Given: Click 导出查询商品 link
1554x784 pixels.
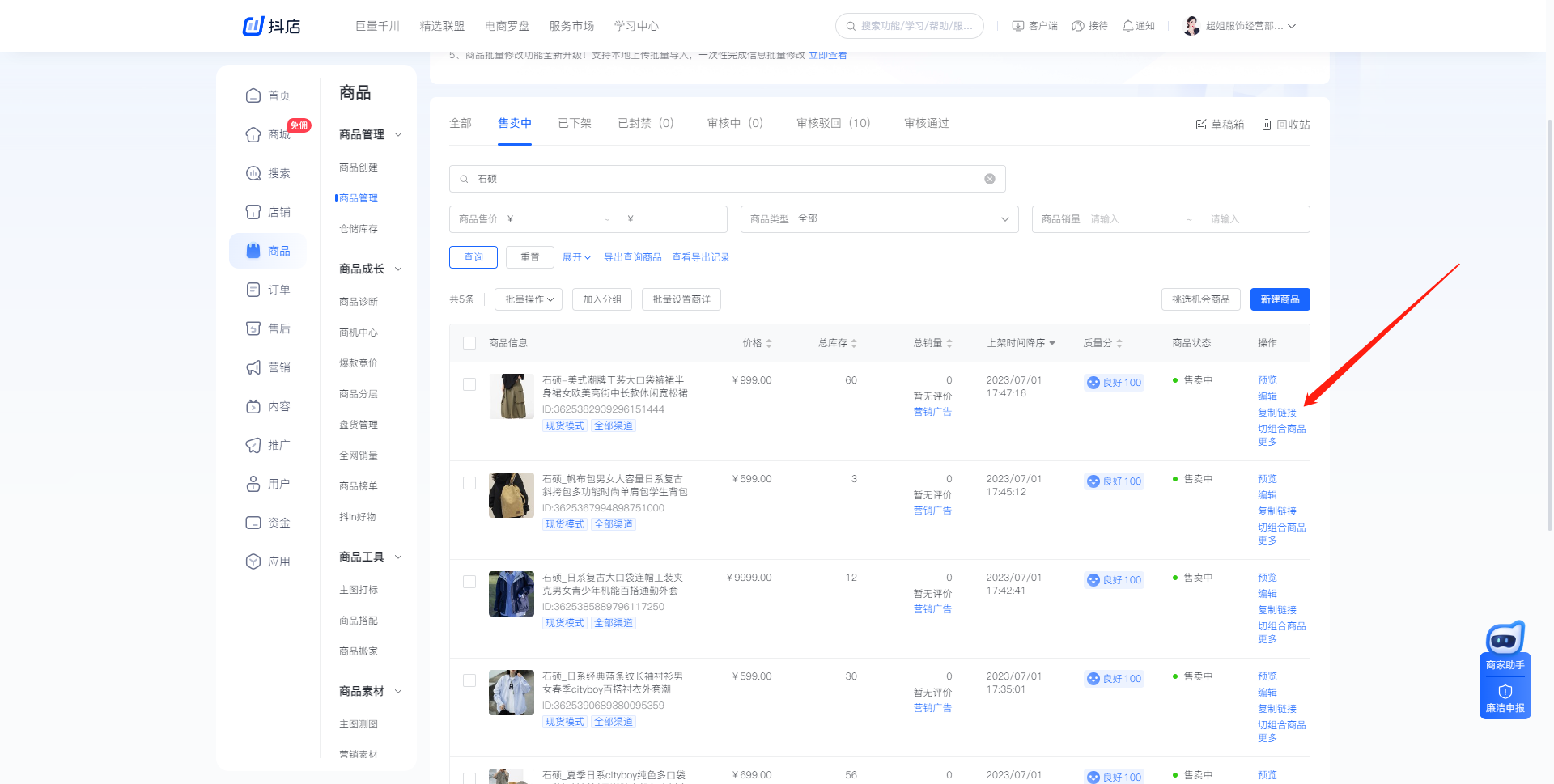Looking at the screenshot, I should (633, 257).
